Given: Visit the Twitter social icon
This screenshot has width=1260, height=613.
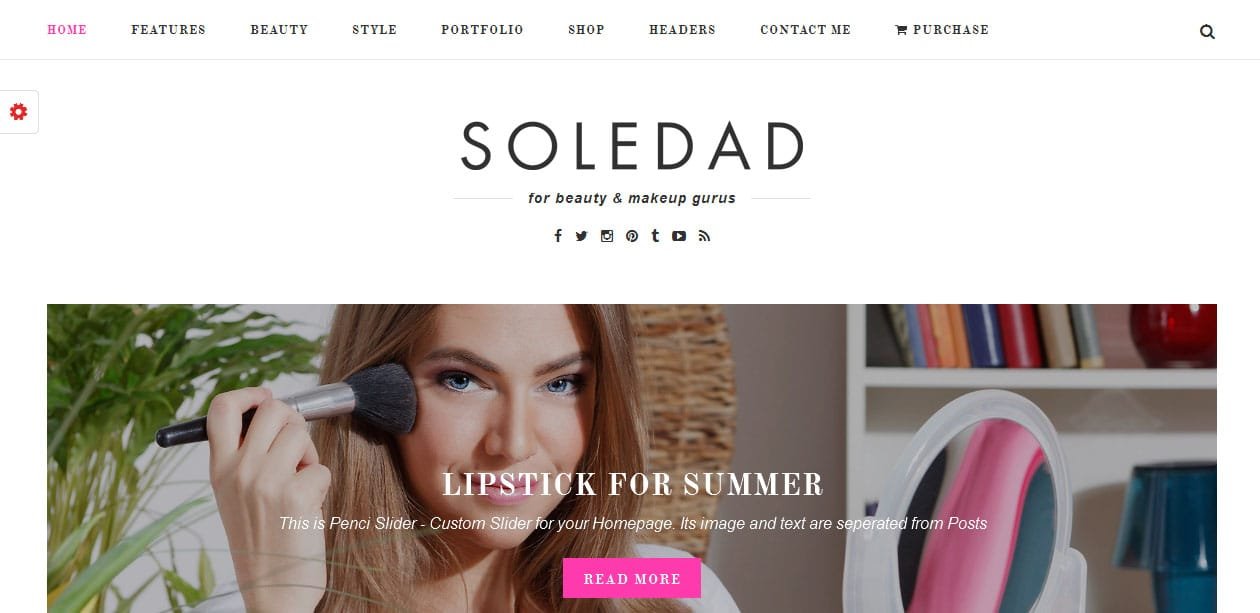Looking at the screenshot, I should pos(581,236).
